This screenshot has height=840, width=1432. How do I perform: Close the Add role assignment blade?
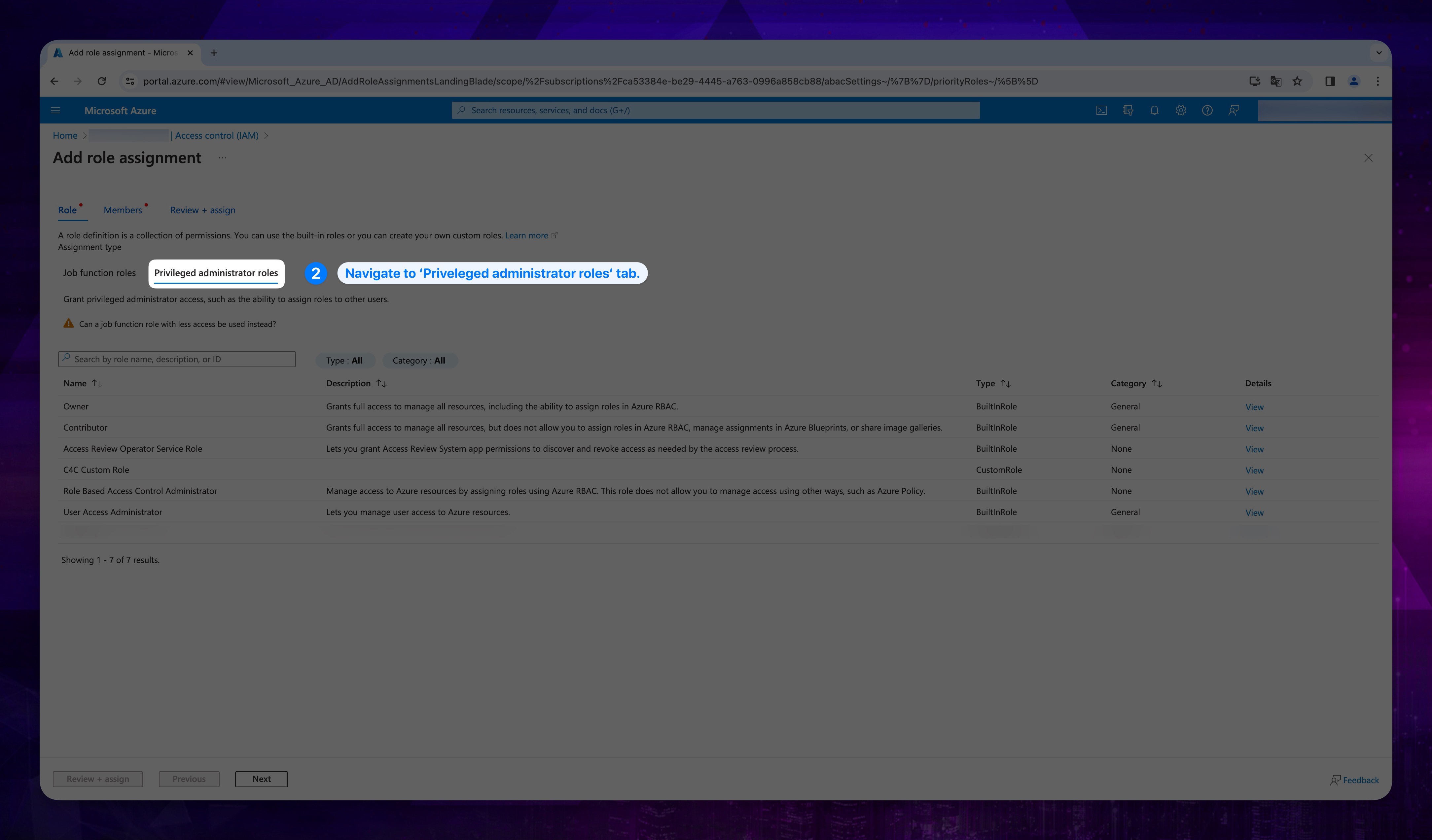[x=1368, y=158]
